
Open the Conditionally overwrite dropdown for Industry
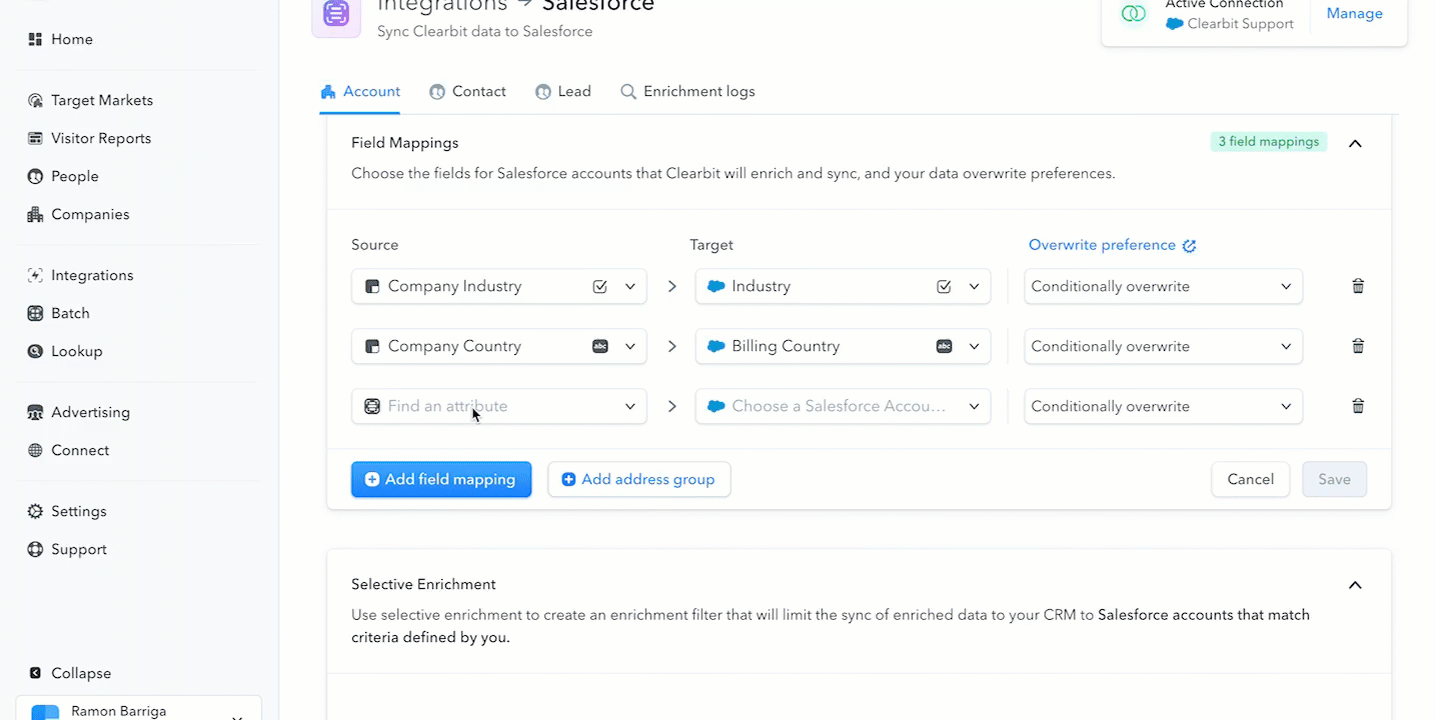[x=1162, y=286]
